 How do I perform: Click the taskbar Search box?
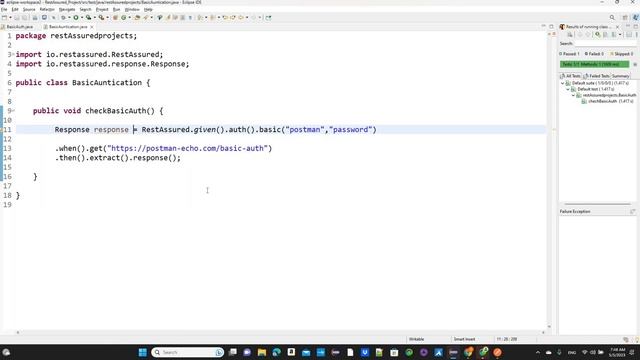point(187,352)
